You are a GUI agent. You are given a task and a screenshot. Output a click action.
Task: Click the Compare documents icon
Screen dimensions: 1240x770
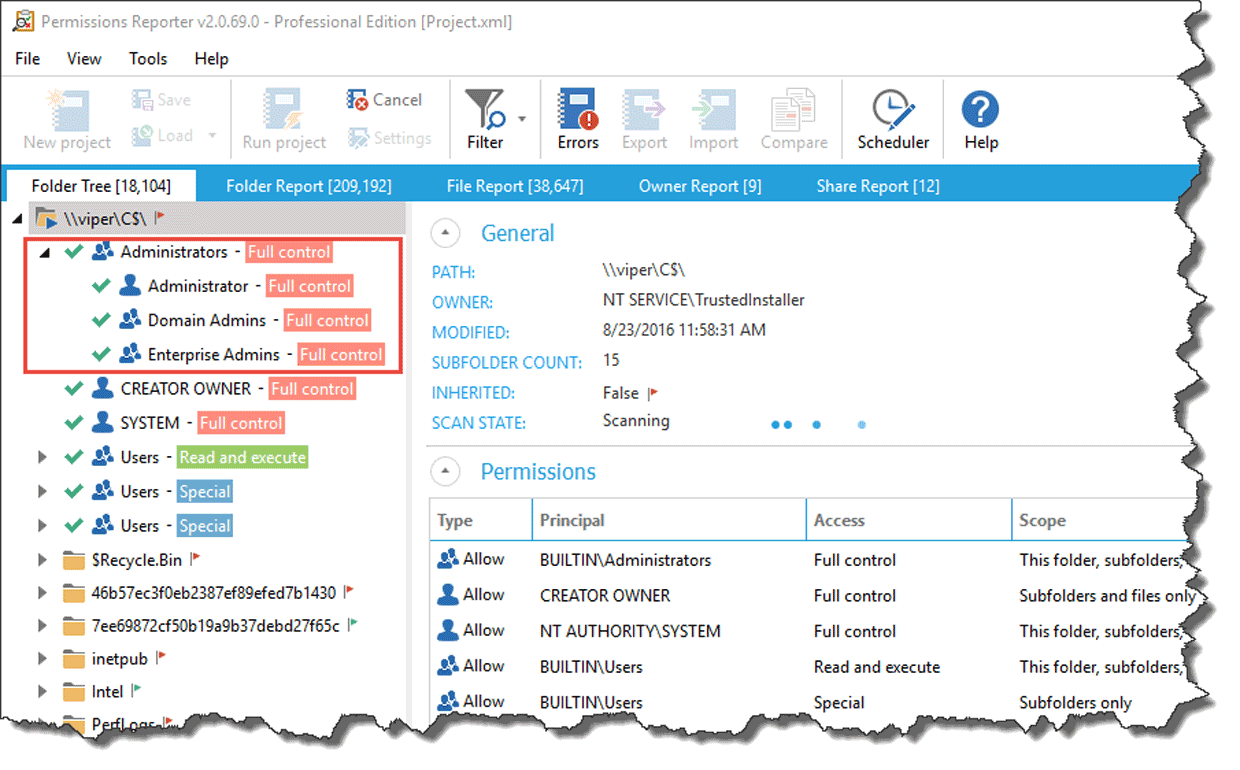(794, 109)
